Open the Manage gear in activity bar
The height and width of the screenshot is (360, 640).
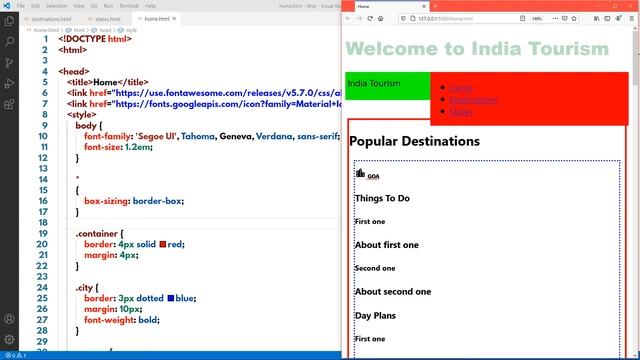(x=9, y=339)
